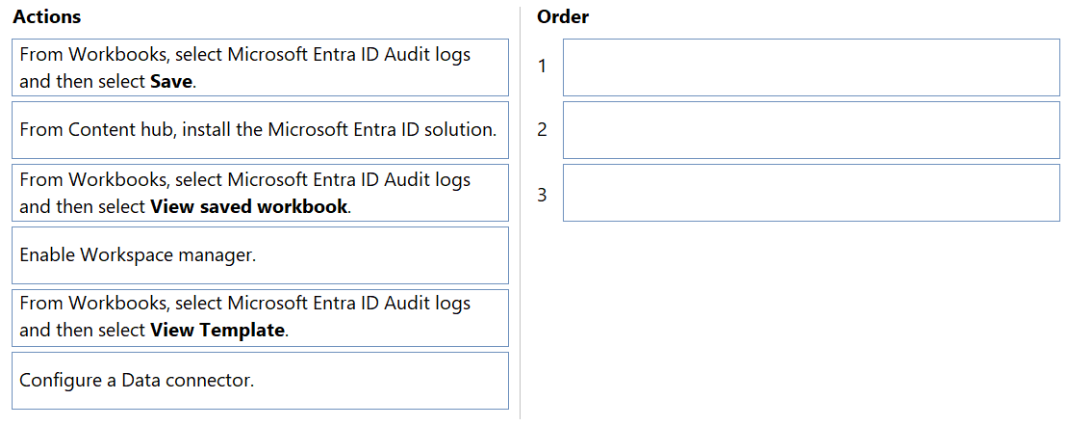1069x427 pixels.
Task: Choose the View Template action box
Action: 260,318
